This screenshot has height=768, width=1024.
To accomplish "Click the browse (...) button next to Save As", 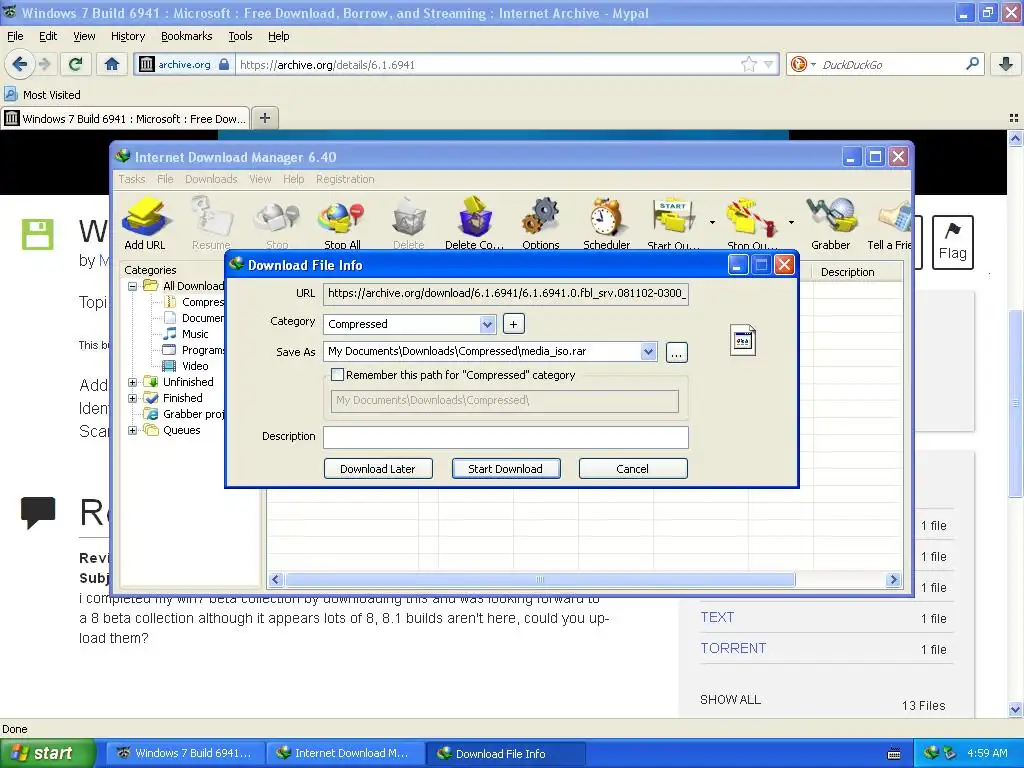I will tap(677, 353).
